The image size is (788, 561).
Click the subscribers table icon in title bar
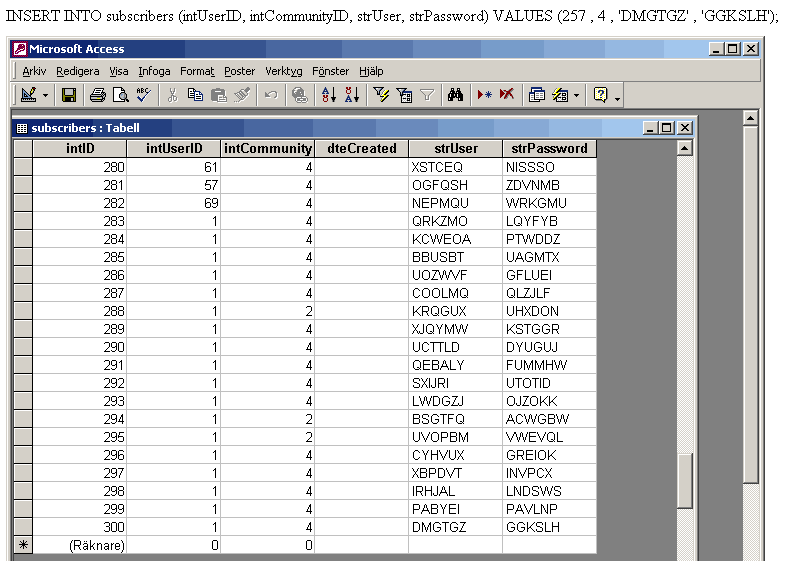(22, 128)
